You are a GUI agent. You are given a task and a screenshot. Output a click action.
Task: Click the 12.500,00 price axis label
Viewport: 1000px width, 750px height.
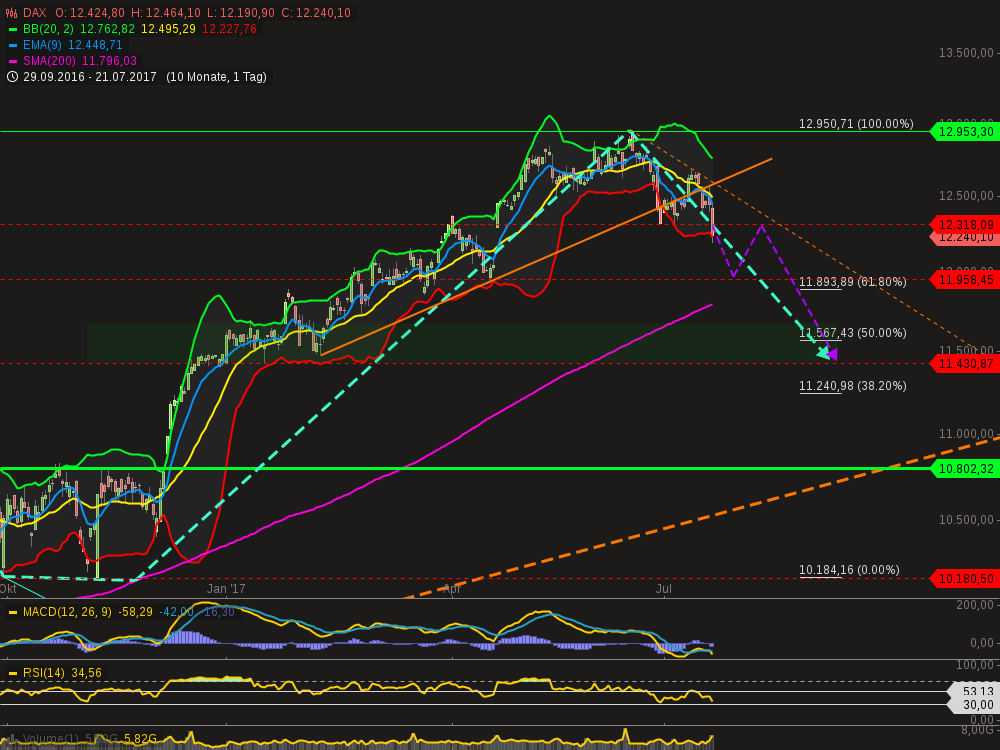pyautogui.click(x=966, y=196)
